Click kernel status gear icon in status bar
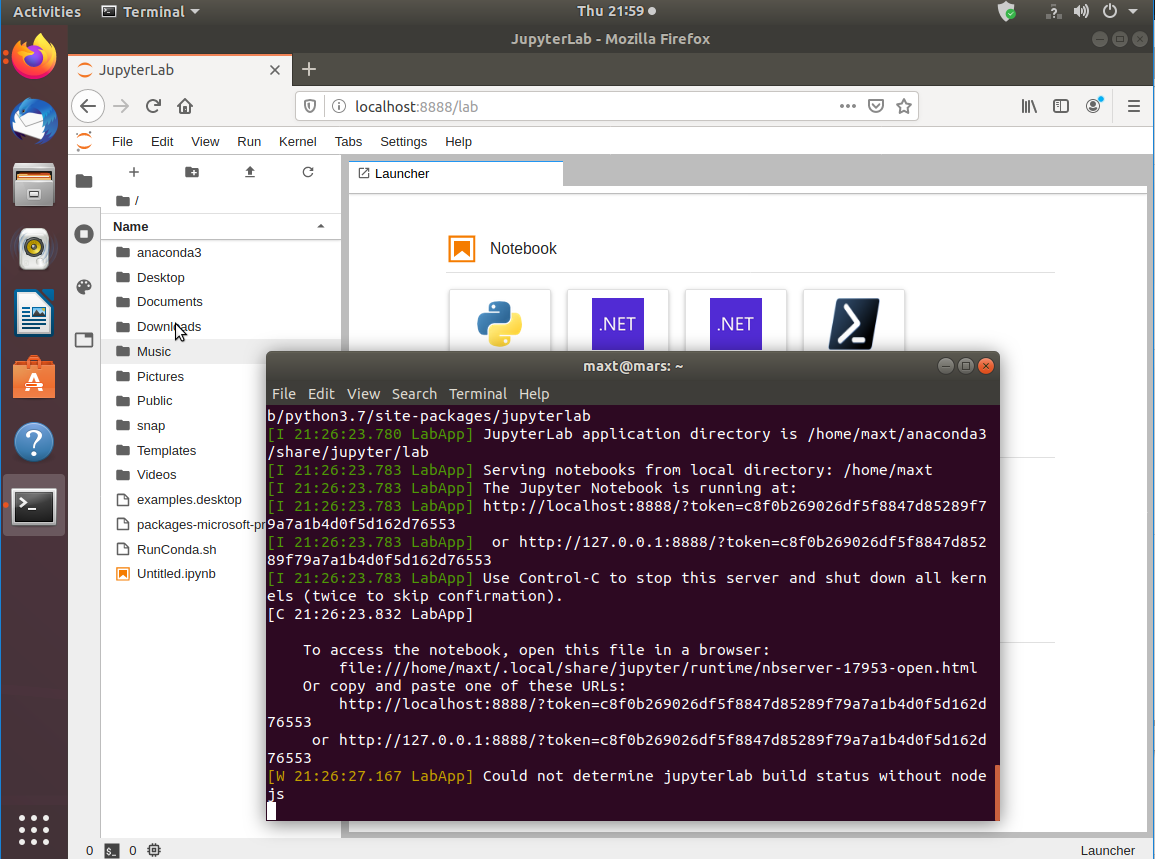The width and height of the screenshot is (1155, 859). (x=154, y=850)
